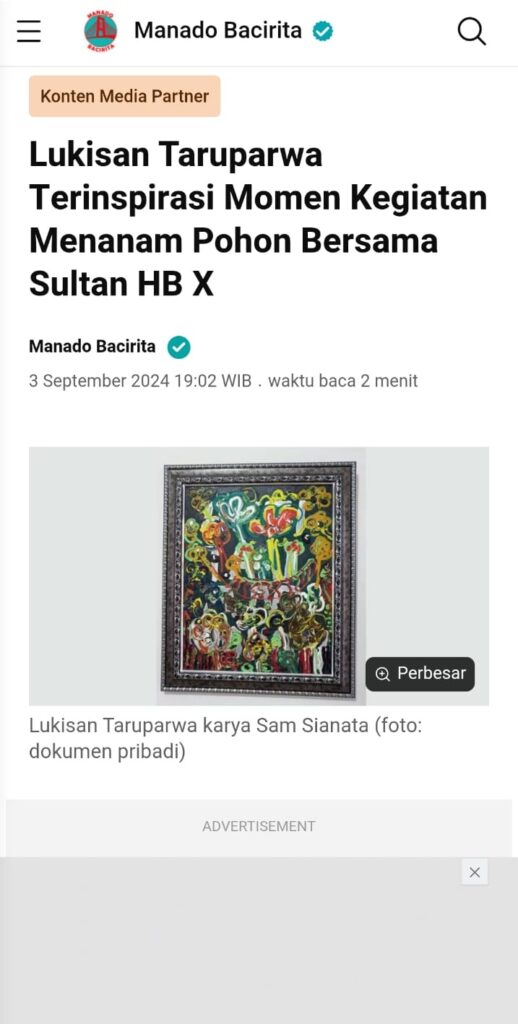Open the search magnifier icon
518x1024 pixels.
(x=471, y=31)
